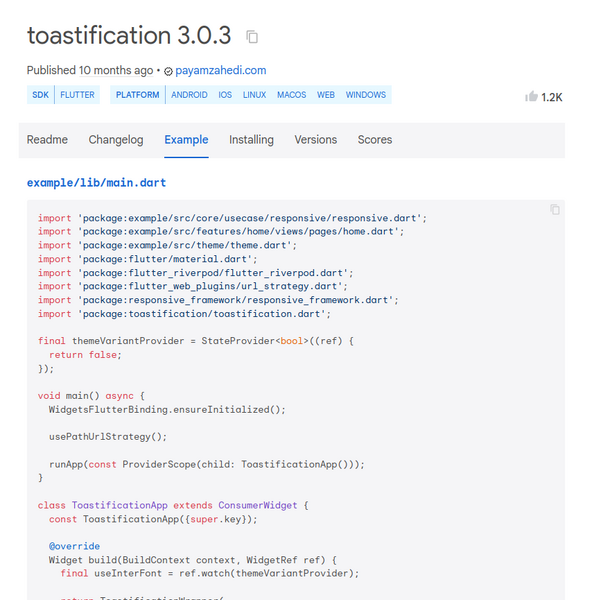
Task: Click the WEB platform tag
Action: click(x=326, y=95)
